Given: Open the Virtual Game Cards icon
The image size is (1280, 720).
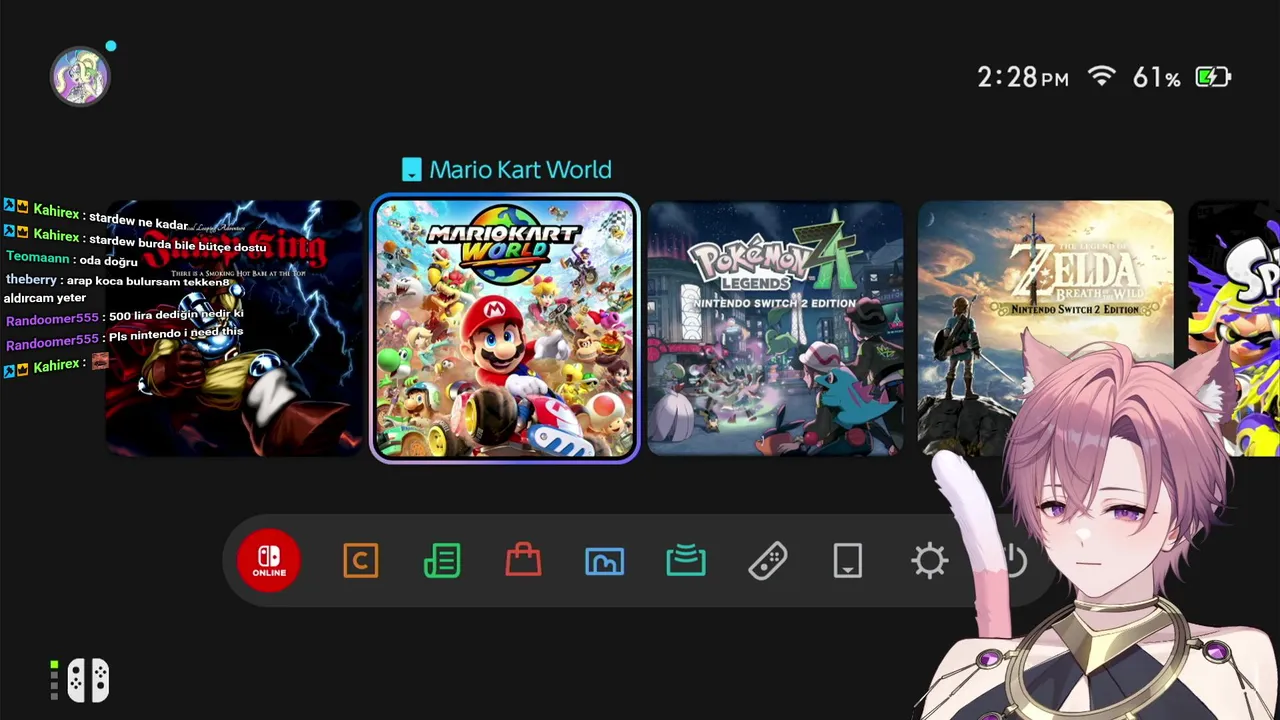Looking at the screenshot, I should (x=848, y=561).
